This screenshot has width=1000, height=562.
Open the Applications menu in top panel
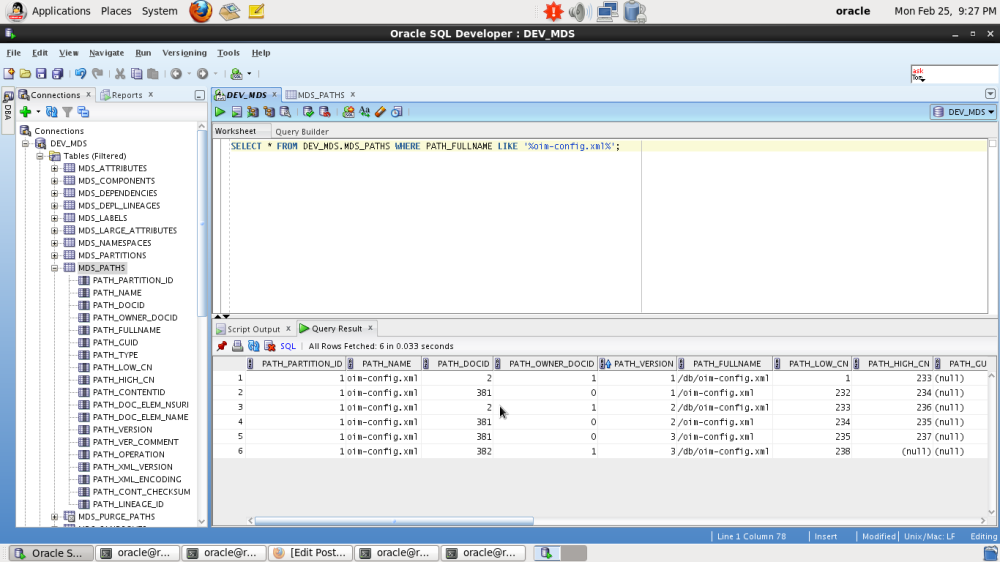(61, 11)
